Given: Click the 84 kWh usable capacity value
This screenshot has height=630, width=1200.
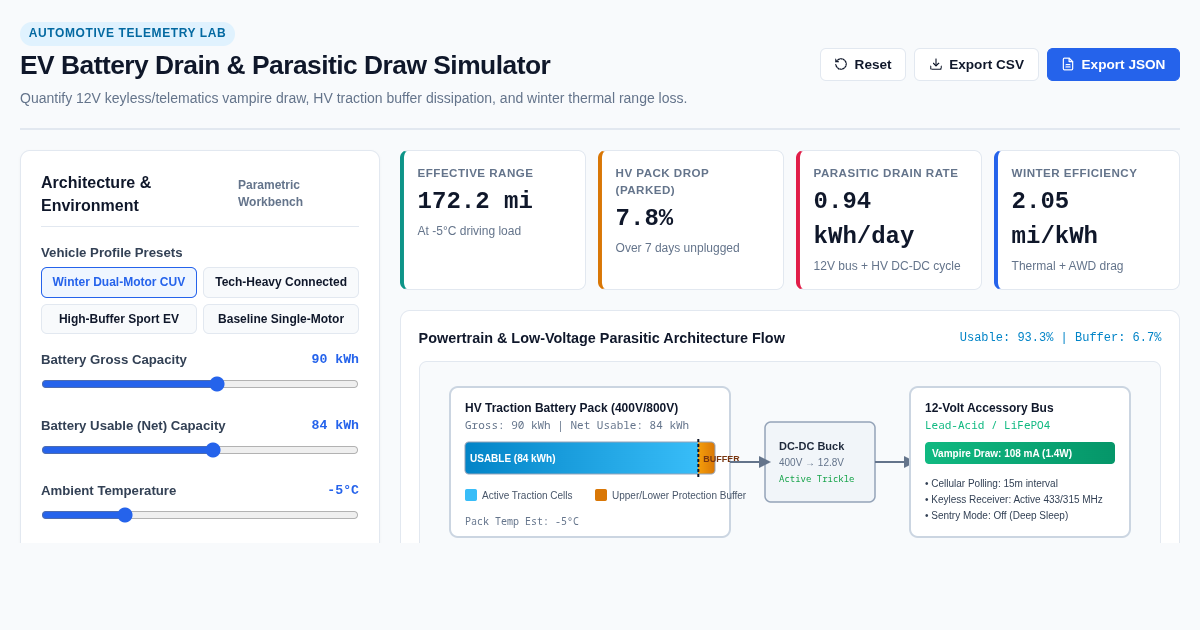Looking at the screenshot, I should pos(335,425).
